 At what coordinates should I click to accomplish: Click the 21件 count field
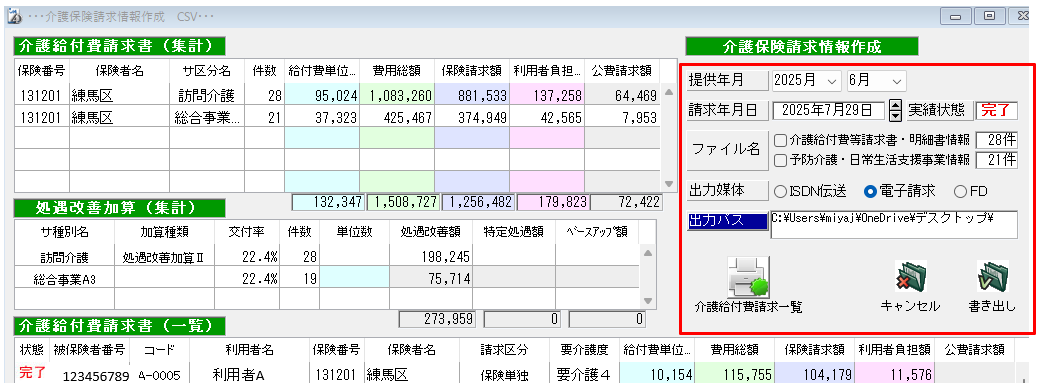(997, 159)
